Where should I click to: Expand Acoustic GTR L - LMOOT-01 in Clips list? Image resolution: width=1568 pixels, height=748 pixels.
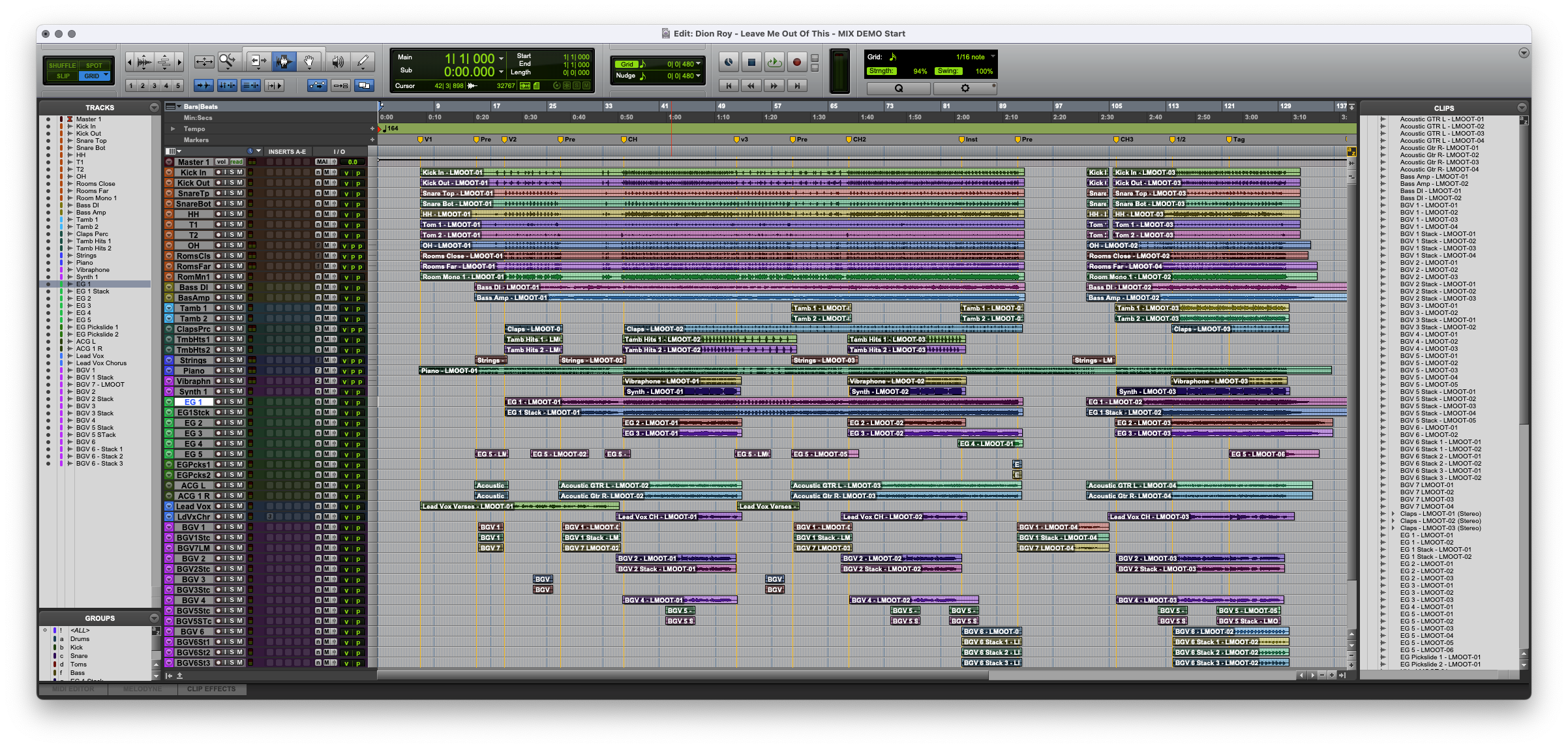(1384, 118)
